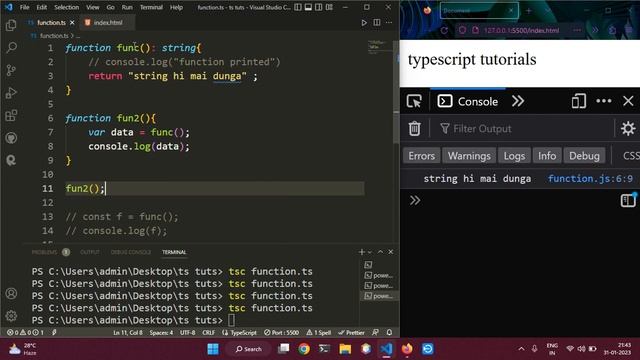Screen dimensions: 640x360
Task: Open the File menu
Action: [24, 7]
